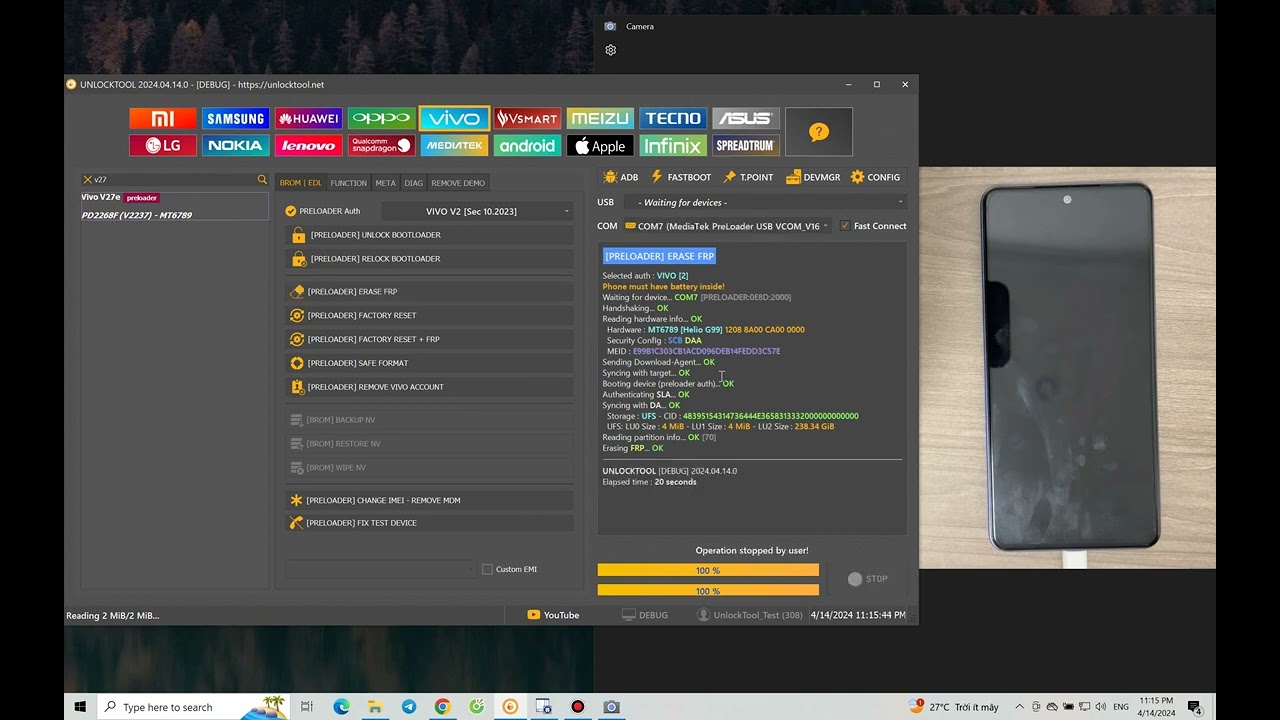Open the DIAG tab
Viewport: 1280px width, 720px height.
414,183
